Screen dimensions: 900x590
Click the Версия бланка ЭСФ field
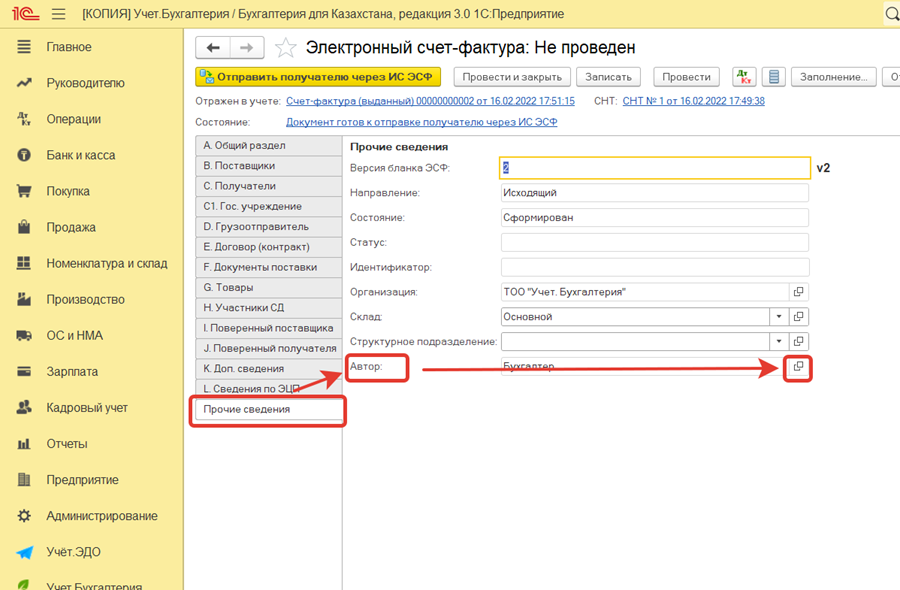point(654,168)
